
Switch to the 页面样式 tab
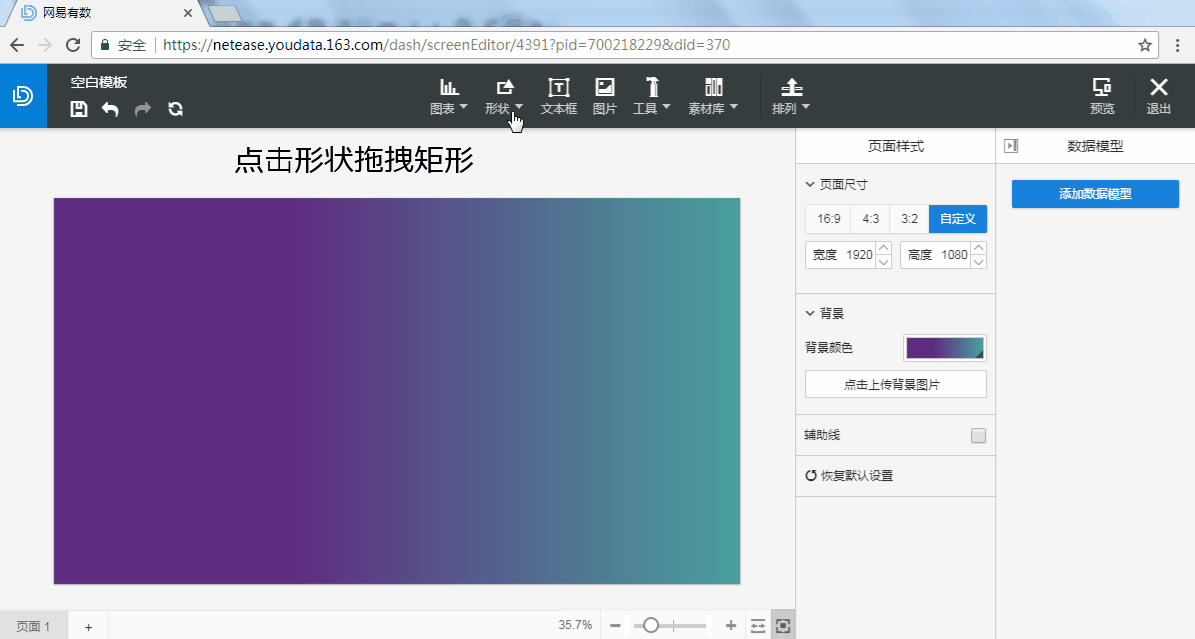tap(895, 146)
